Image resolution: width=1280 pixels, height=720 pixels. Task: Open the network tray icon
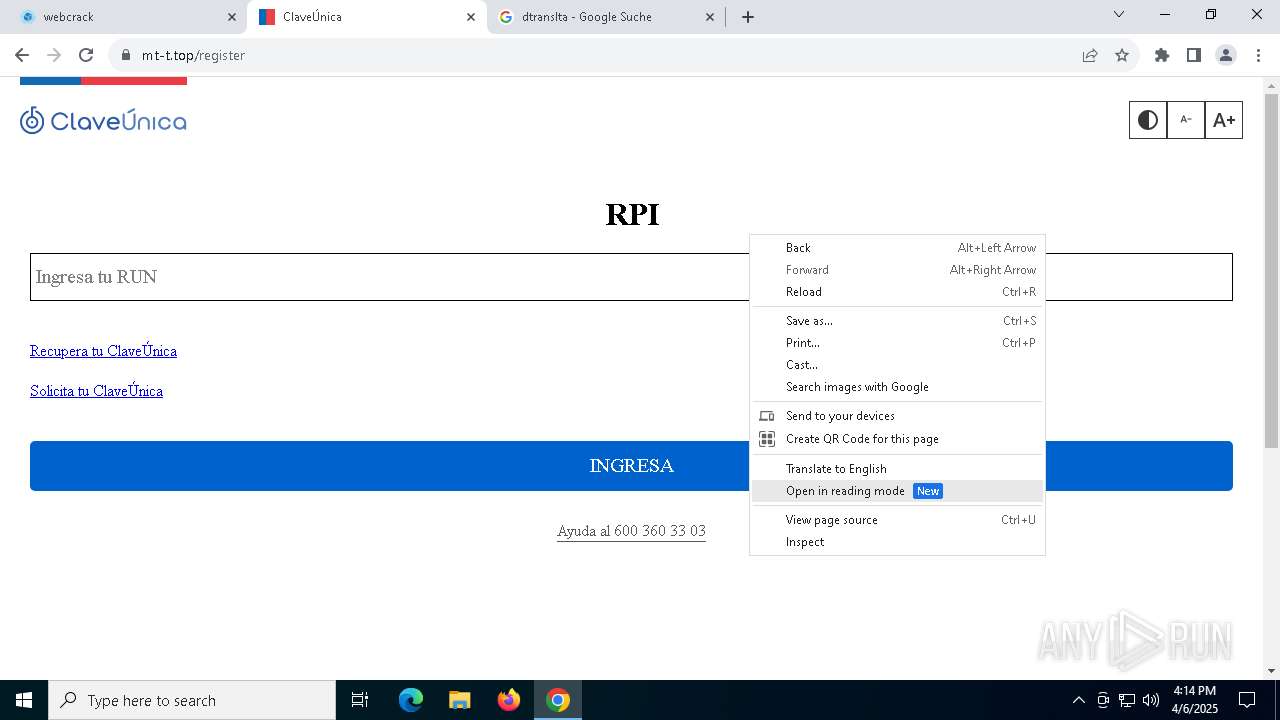click(x=1127, y=700)
